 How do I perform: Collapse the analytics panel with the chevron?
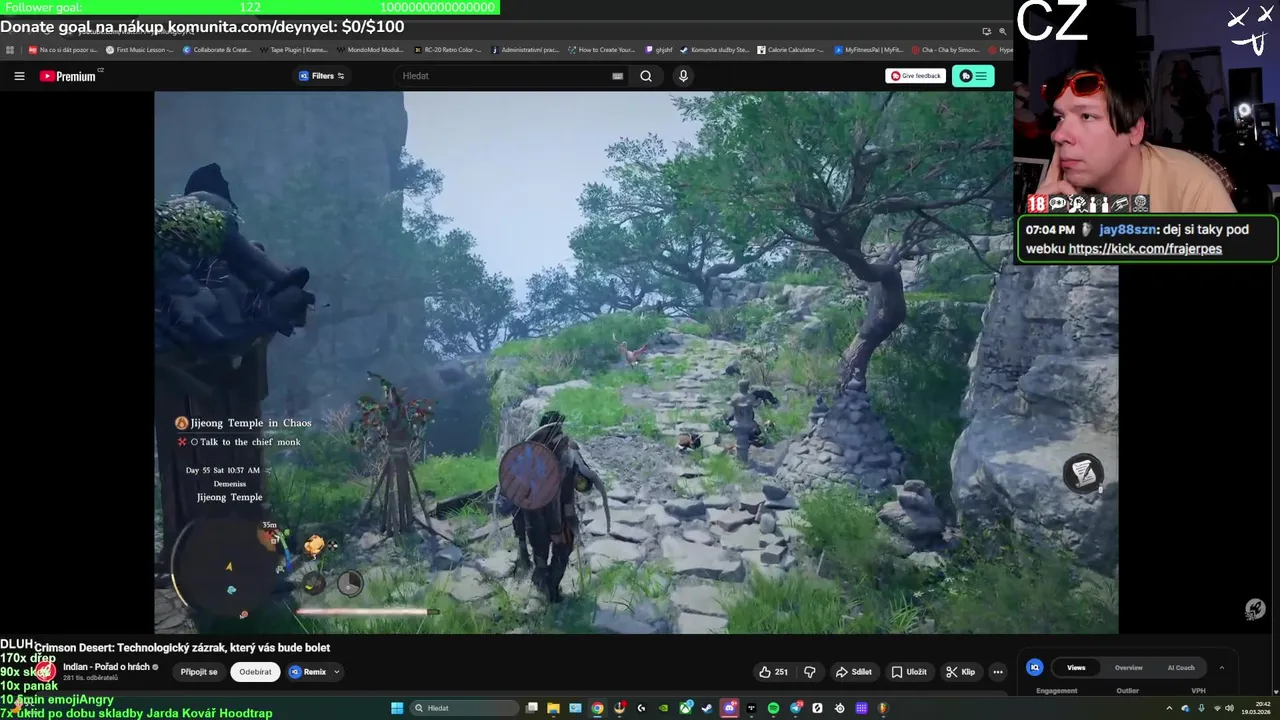click(1221, 667)
